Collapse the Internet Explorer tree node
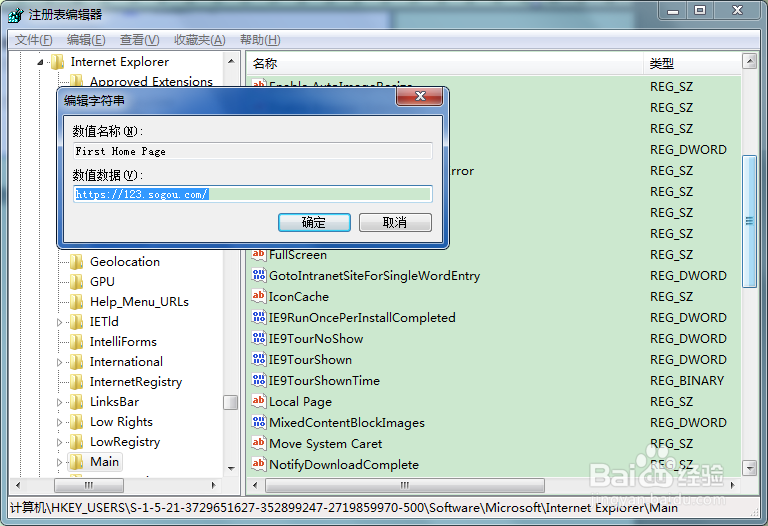Screen dimensions: 768x526 (41, 62)
